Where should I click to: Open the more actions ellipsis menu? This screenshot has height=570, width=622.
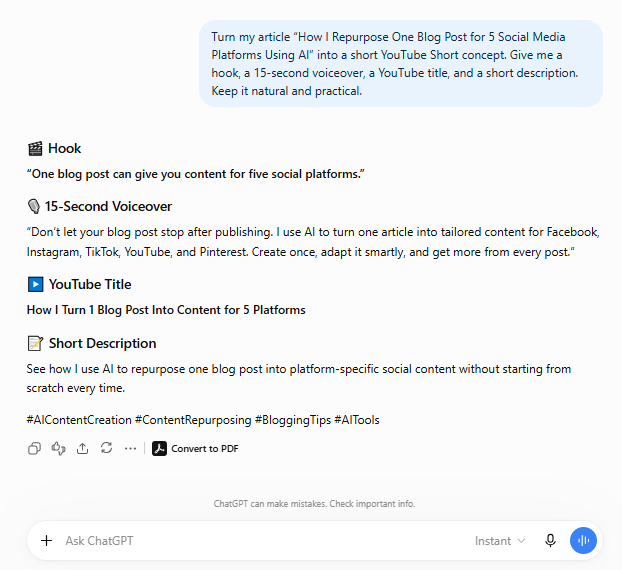(130, 449)
